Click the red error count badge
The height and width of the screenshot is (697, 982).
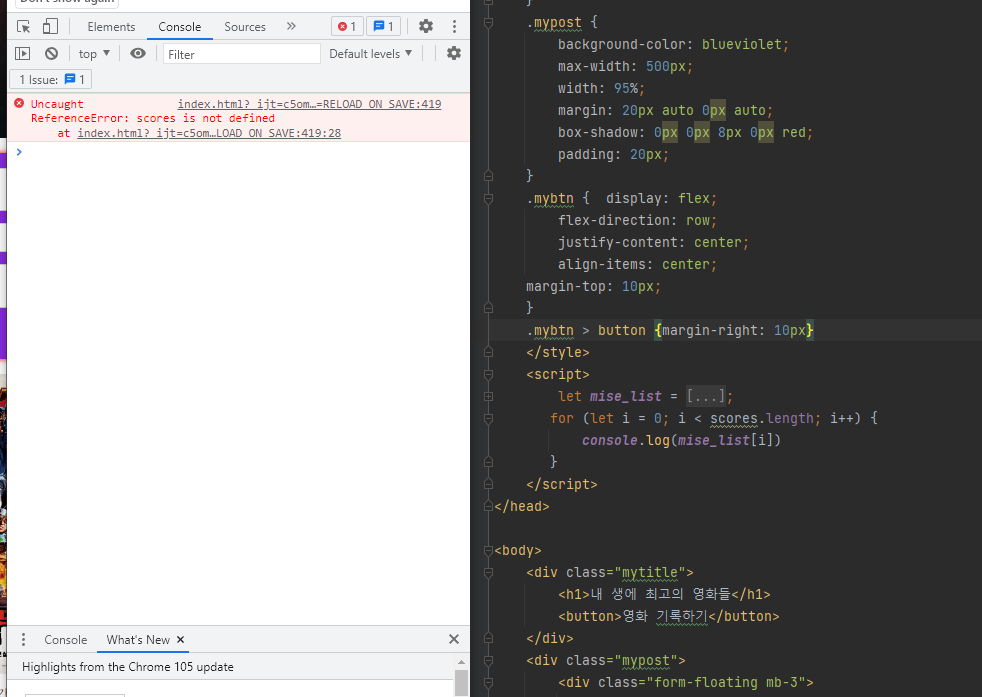click(347, 26)
